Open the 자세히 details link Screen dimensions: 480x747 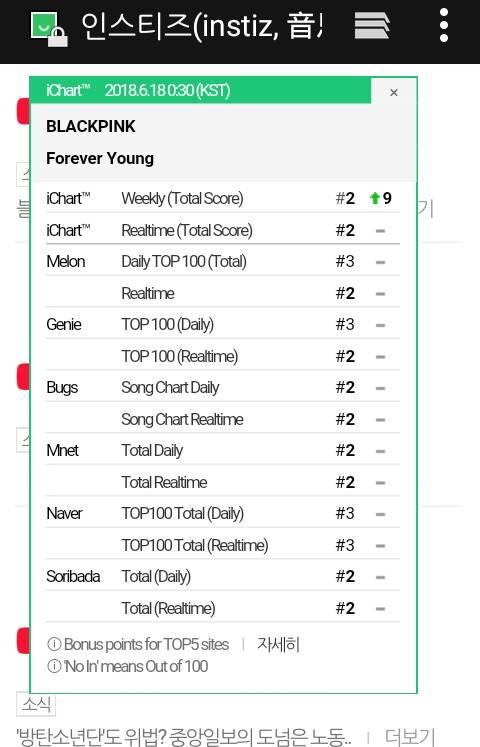pos(278,644)
